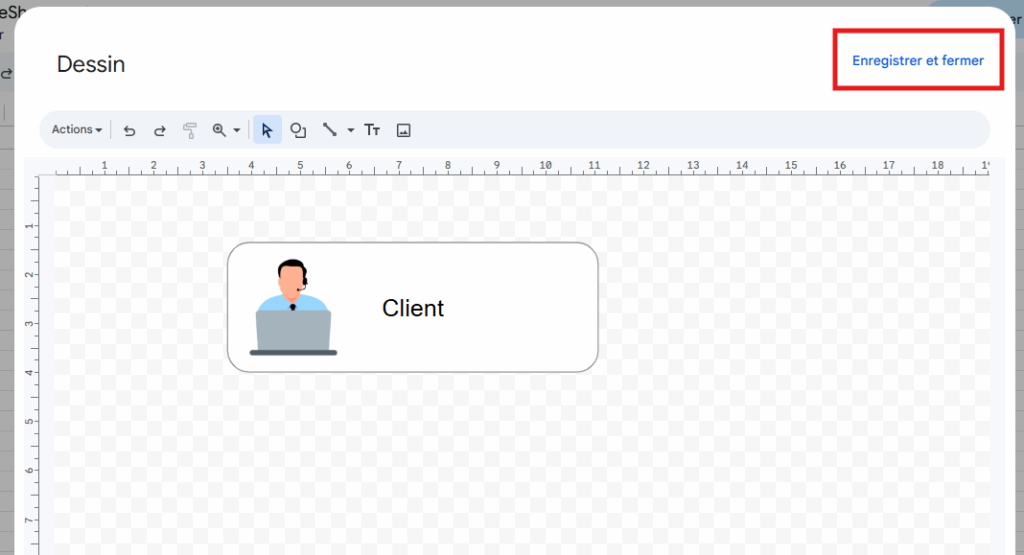Screen dimensions: 1024x555
Task: Click the zoom magnifier icon
Action: click(219, 130)
